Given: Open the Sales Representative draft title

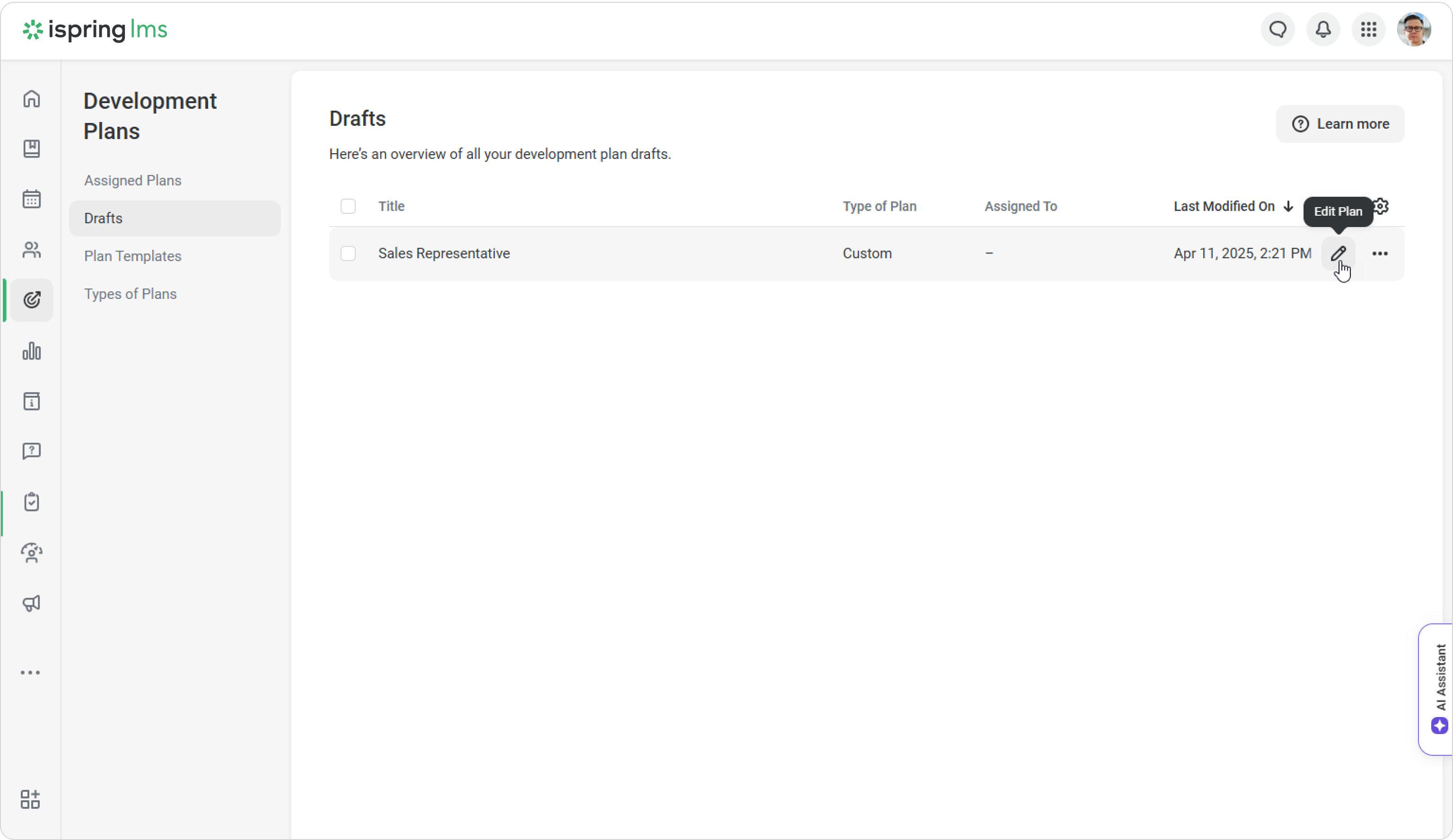Looking at the screenshot, I should point(443,253).
